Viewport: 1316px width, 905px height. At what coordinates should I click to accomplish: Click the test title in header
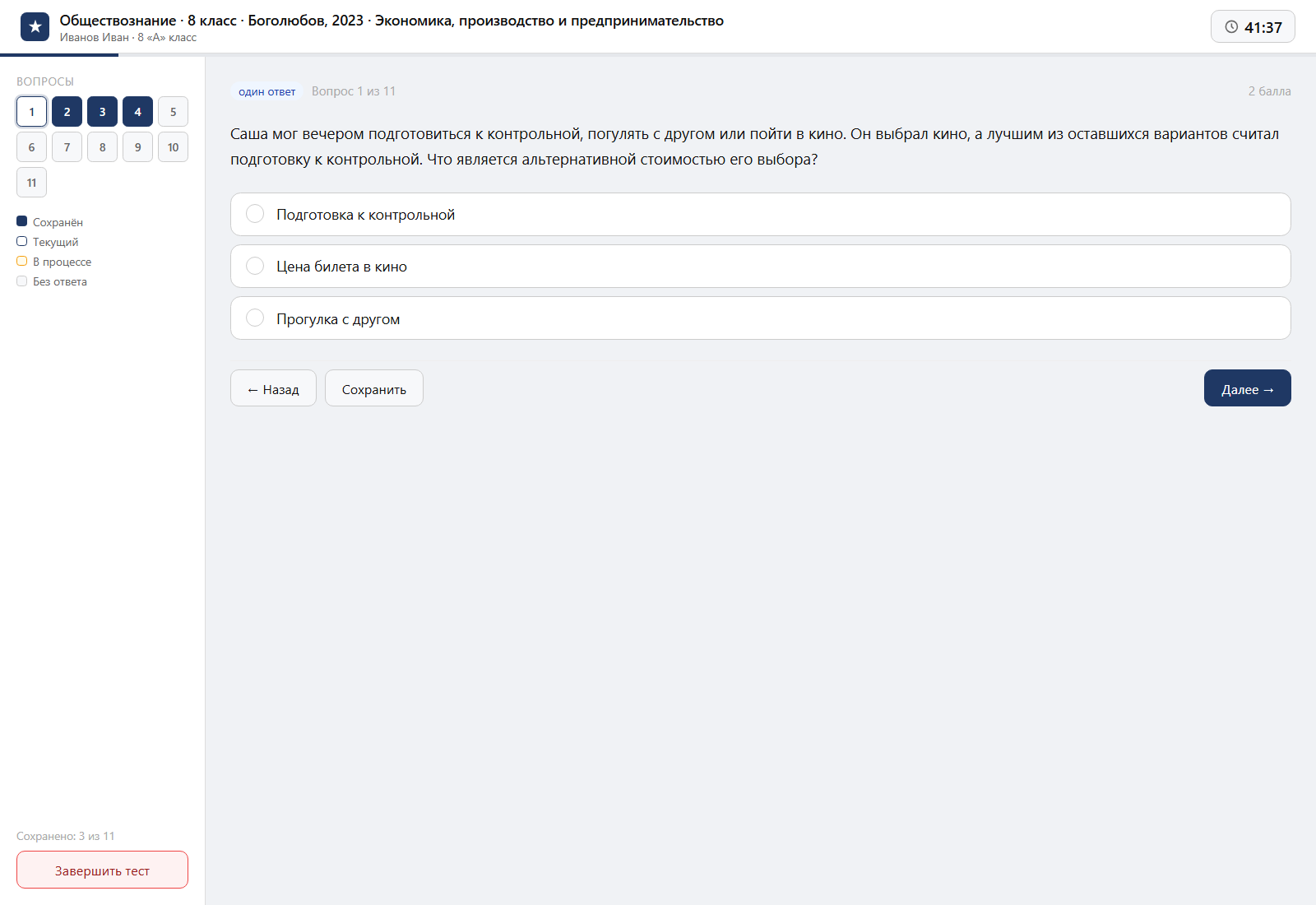392,21
